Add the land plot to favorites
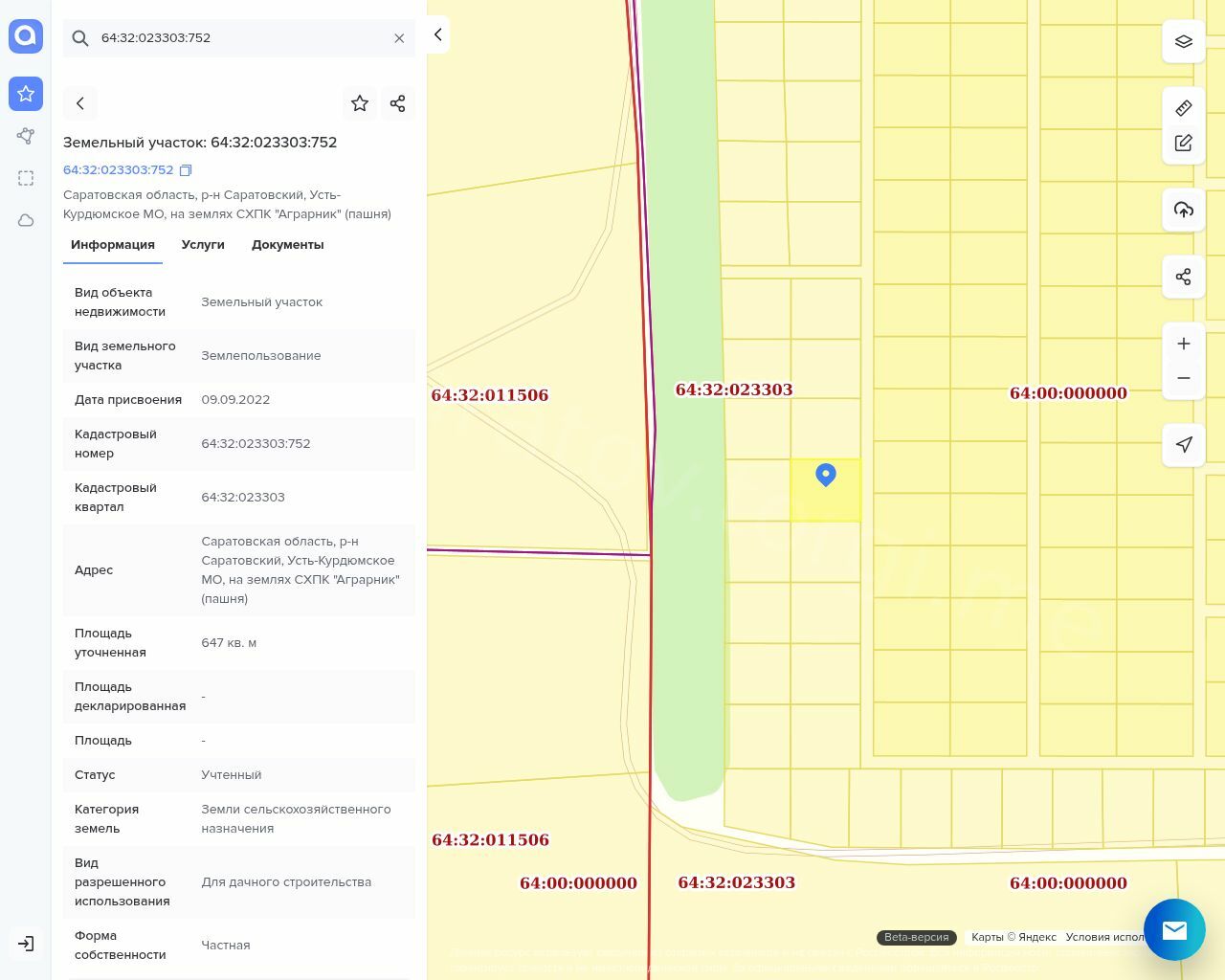The image size is (1225, 980). tap(360, 103)
